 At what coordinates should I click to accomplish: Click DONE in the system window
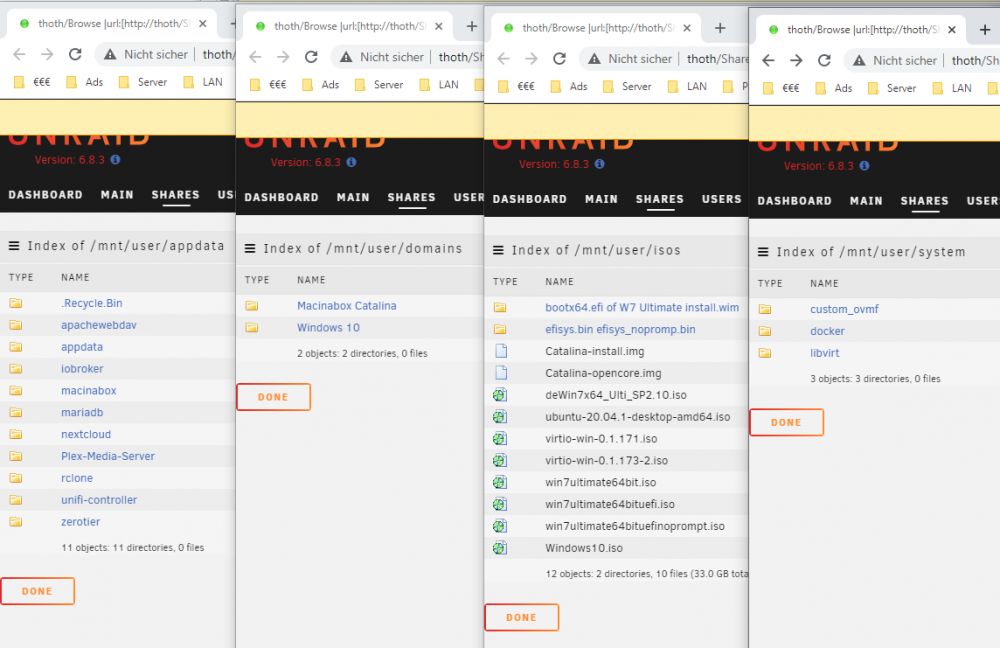[786, 422]
